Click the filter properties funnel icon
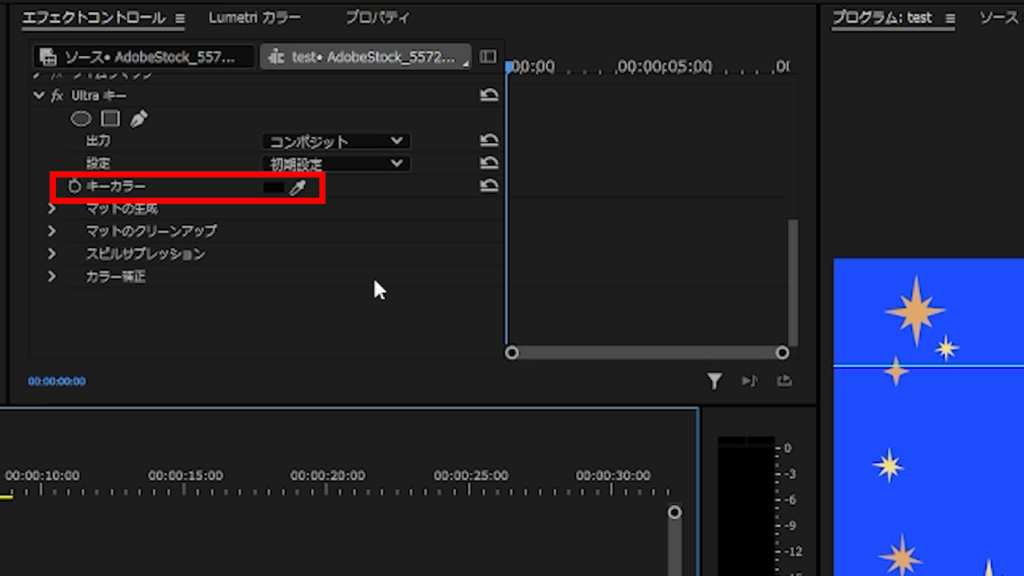Viewport: 1024px width, 576px height. pyautogui.click(x=714, y=381)
